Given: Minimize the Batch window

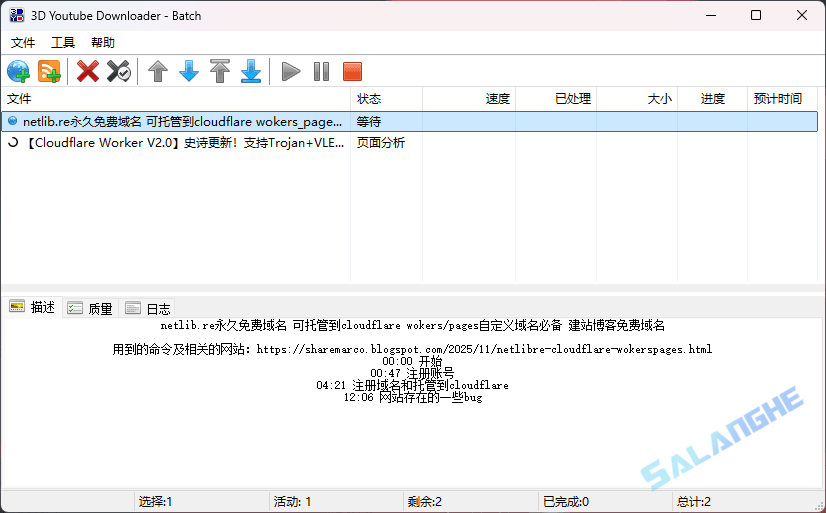Looking at the screenshot, I should [x=711, y=15].
